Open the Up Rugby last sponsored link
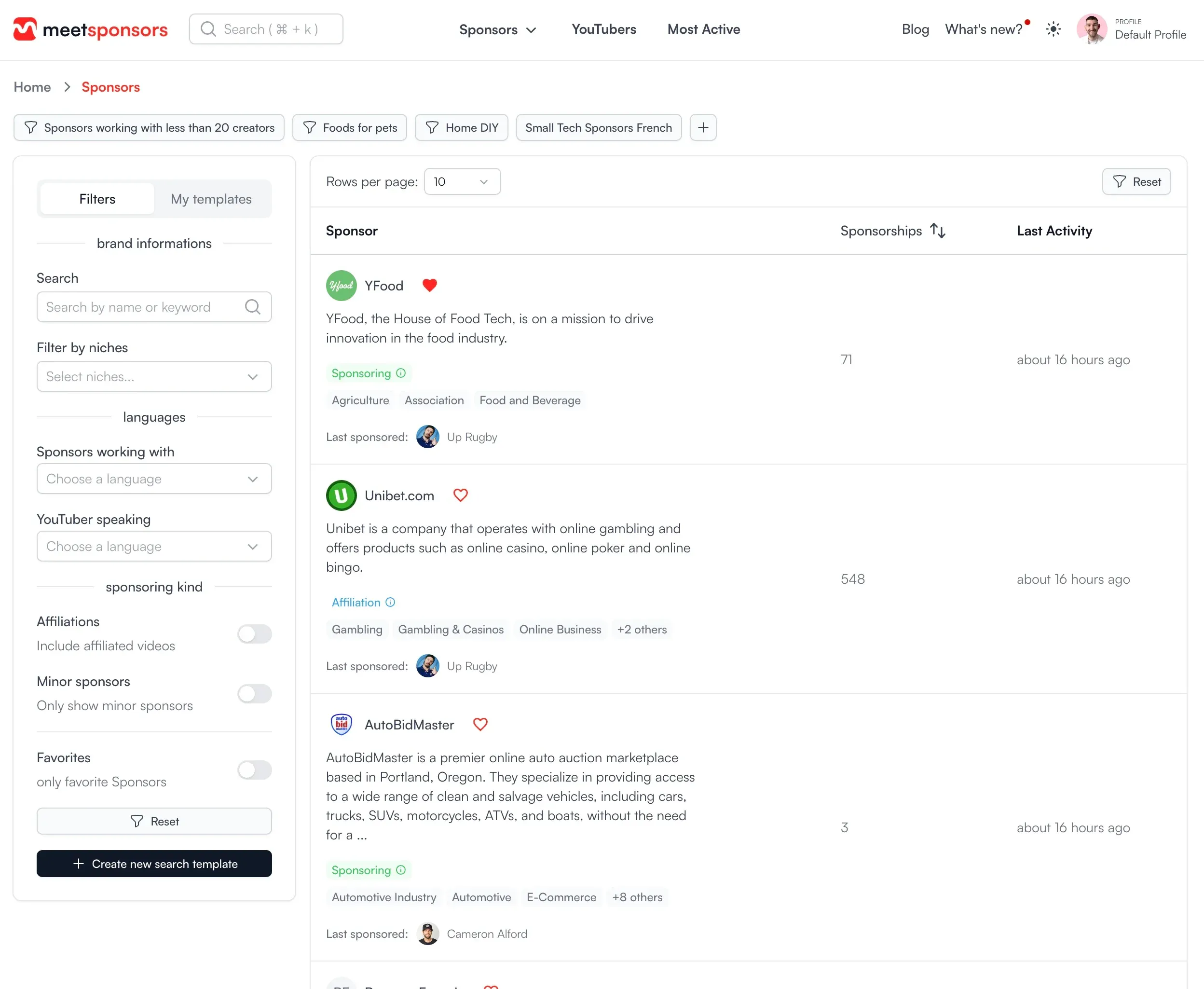The height and width of the screenshot is (989, 1204). [472, 437]
